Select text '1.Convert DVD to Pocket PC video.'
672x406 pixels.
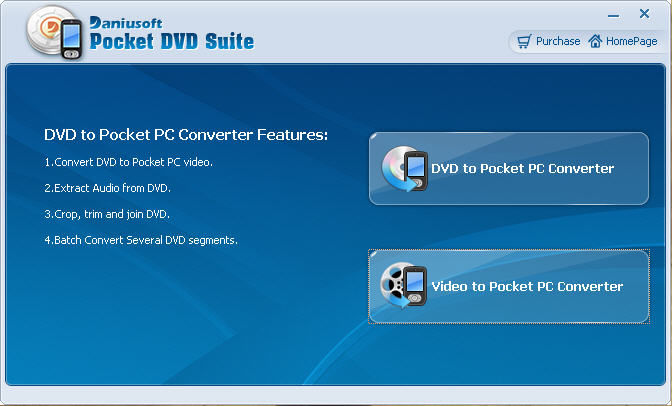pyautogui.click(x=129, y=162)
